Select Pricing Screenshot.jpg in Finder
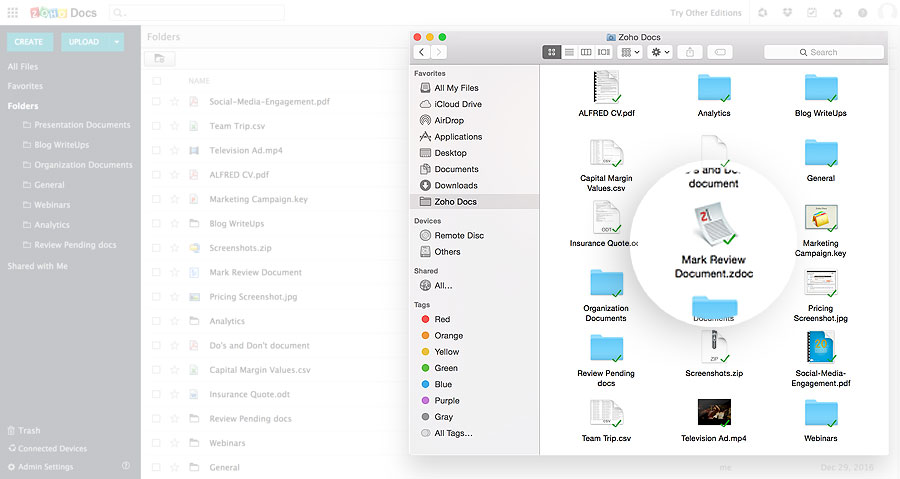Image resolution: width=900 pixels, height=479 pixels. [821, 283]
